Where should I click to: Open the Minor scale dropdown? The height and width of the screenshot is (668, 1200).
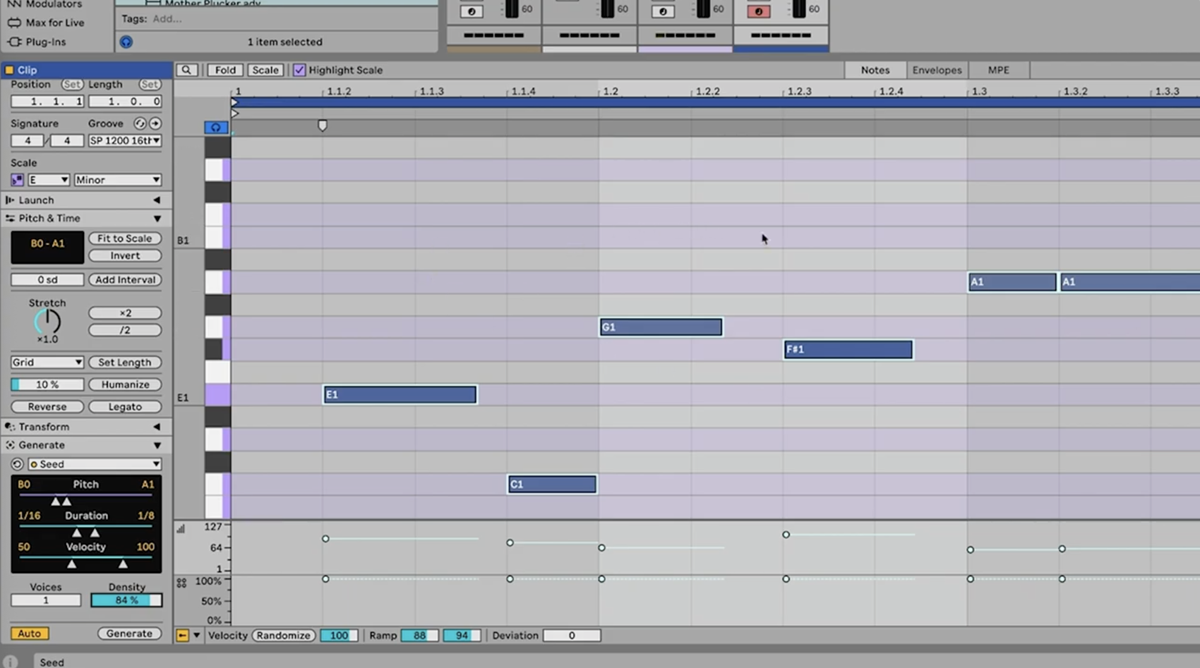click(116, 177)
